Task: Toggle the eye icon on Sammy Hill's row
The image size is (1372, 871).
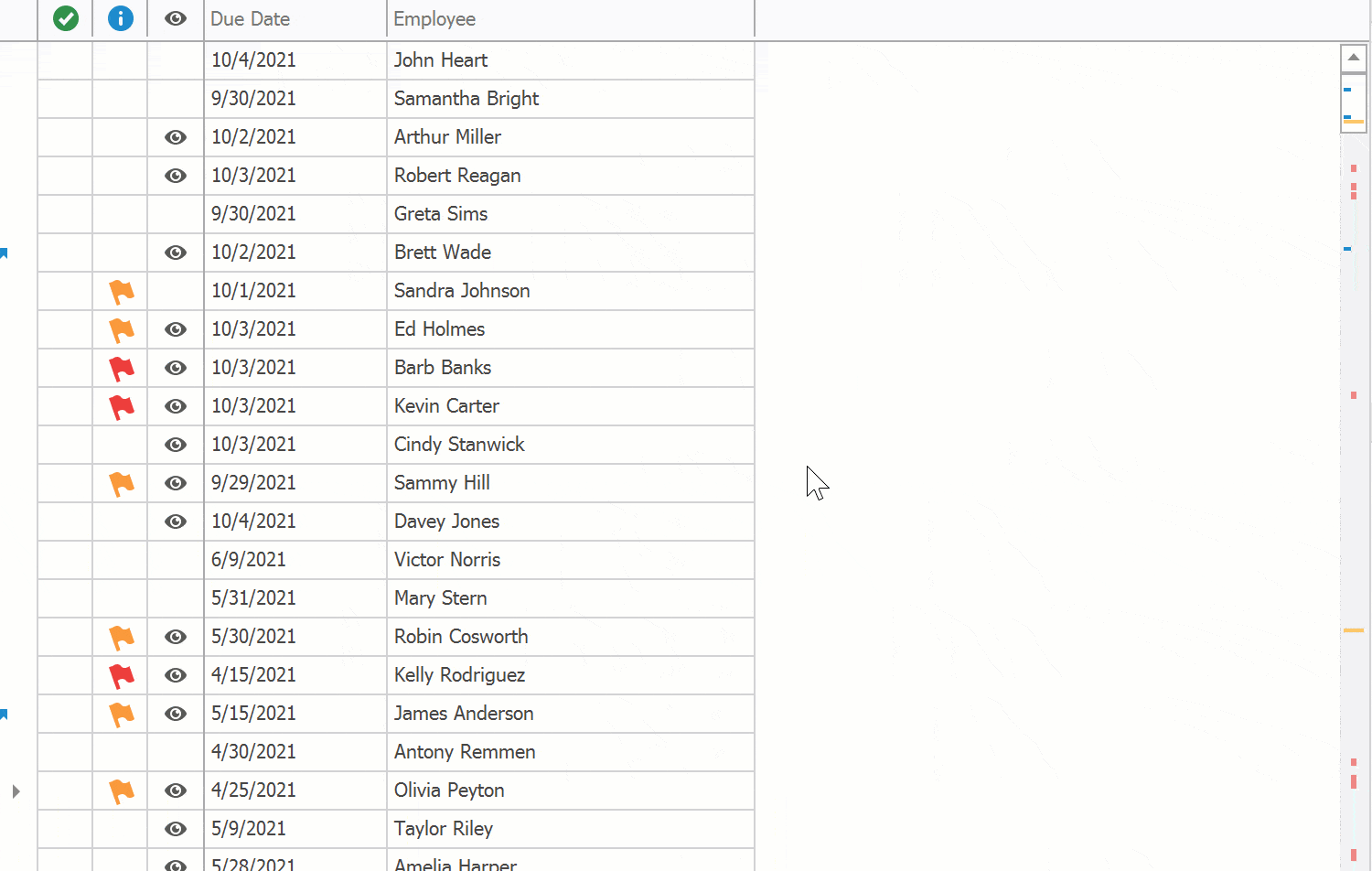Action: [x=175, y=483]
